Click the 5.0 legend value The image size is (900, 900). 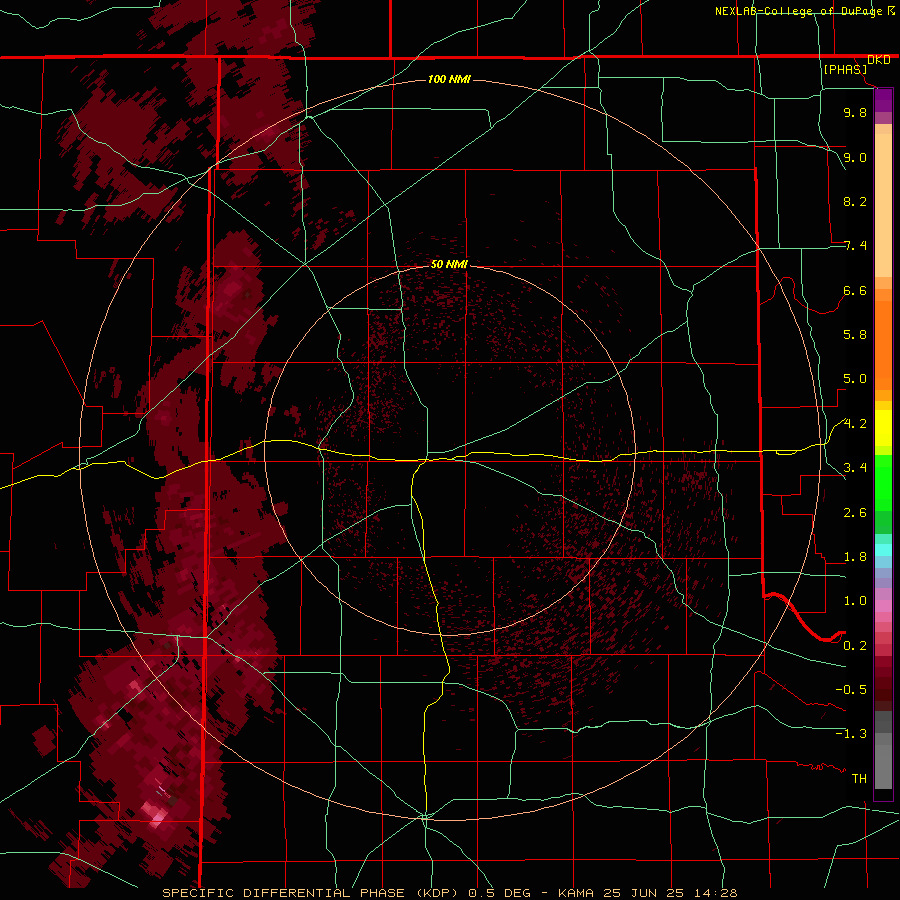click(855, 379)
